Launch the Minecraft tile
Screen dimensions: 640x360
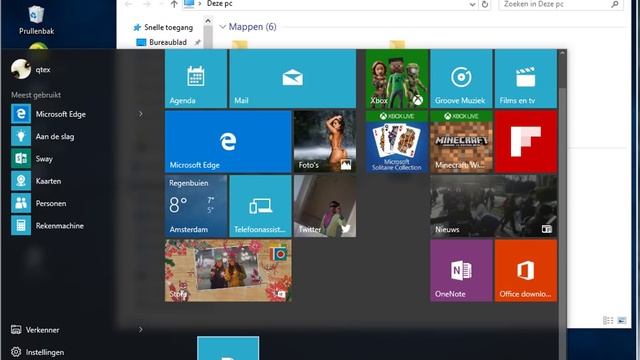(461, 142)
